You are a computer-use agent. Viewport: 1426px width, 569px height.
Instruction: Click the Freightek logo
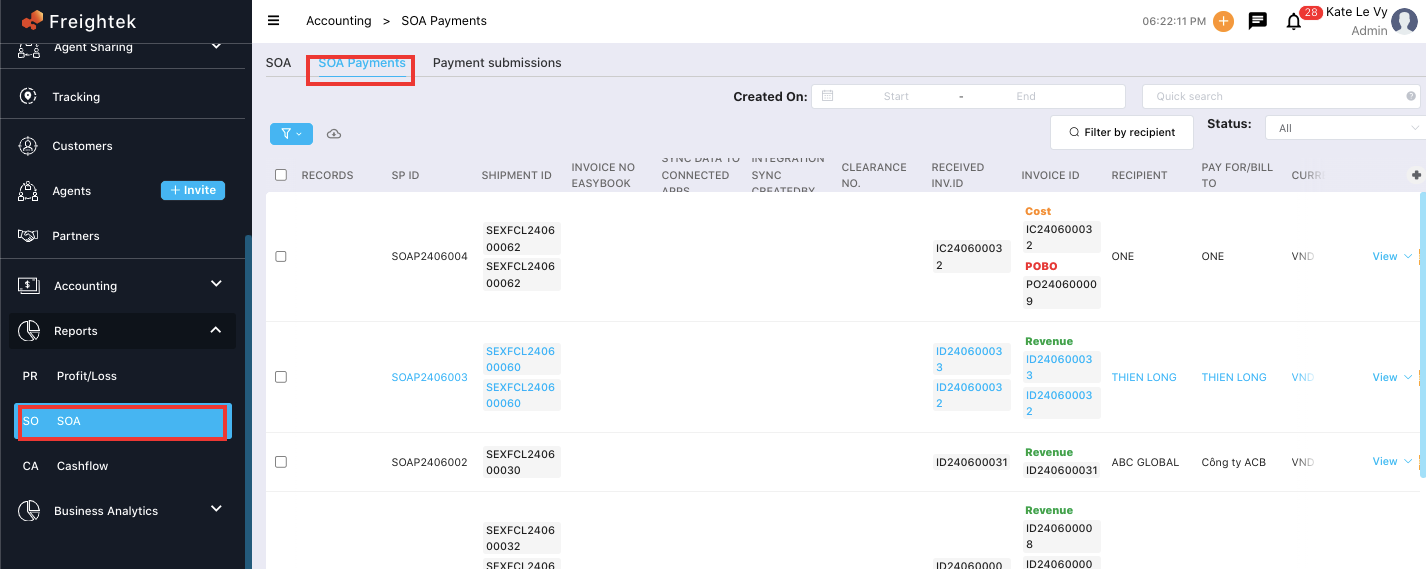point(78,20)
